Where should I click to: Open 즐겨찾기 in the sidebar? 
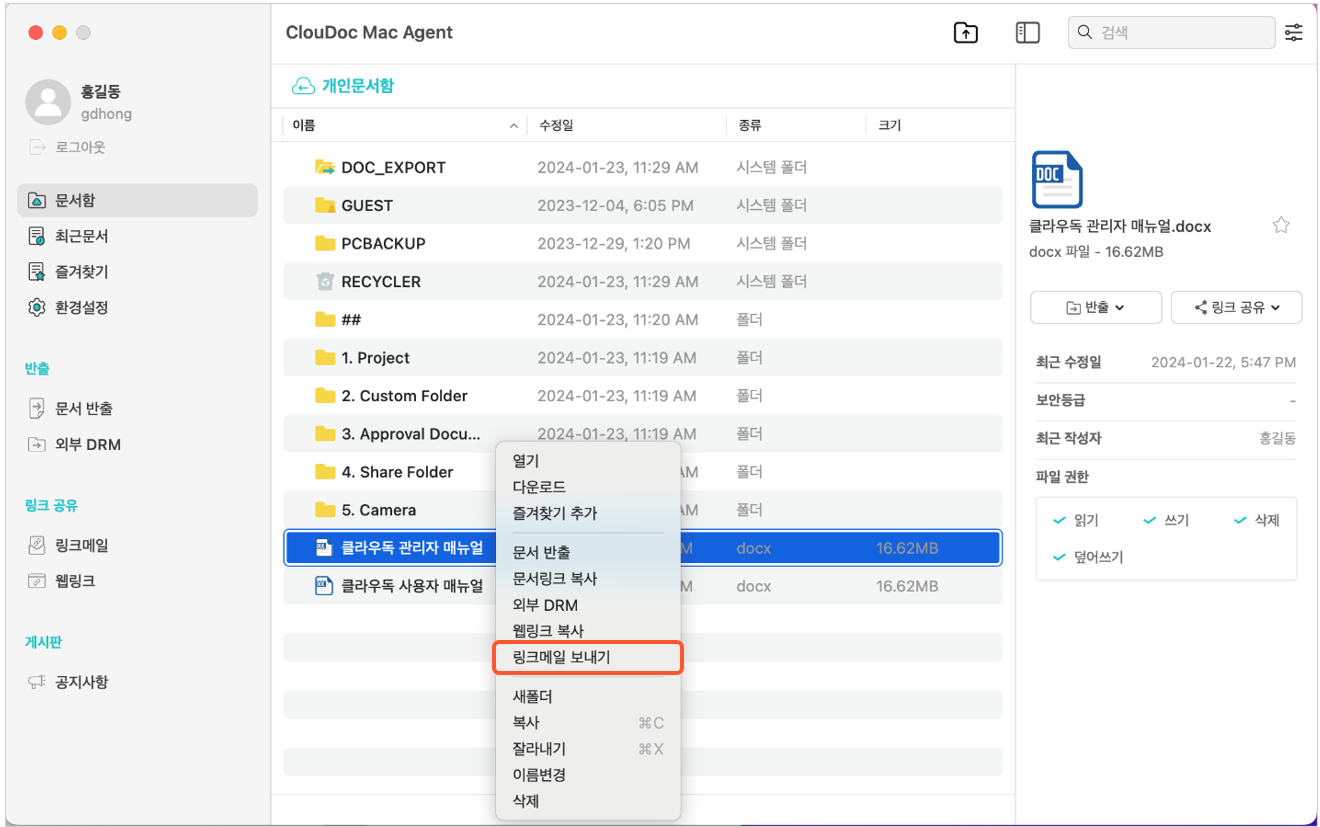(x=68, y=271)
